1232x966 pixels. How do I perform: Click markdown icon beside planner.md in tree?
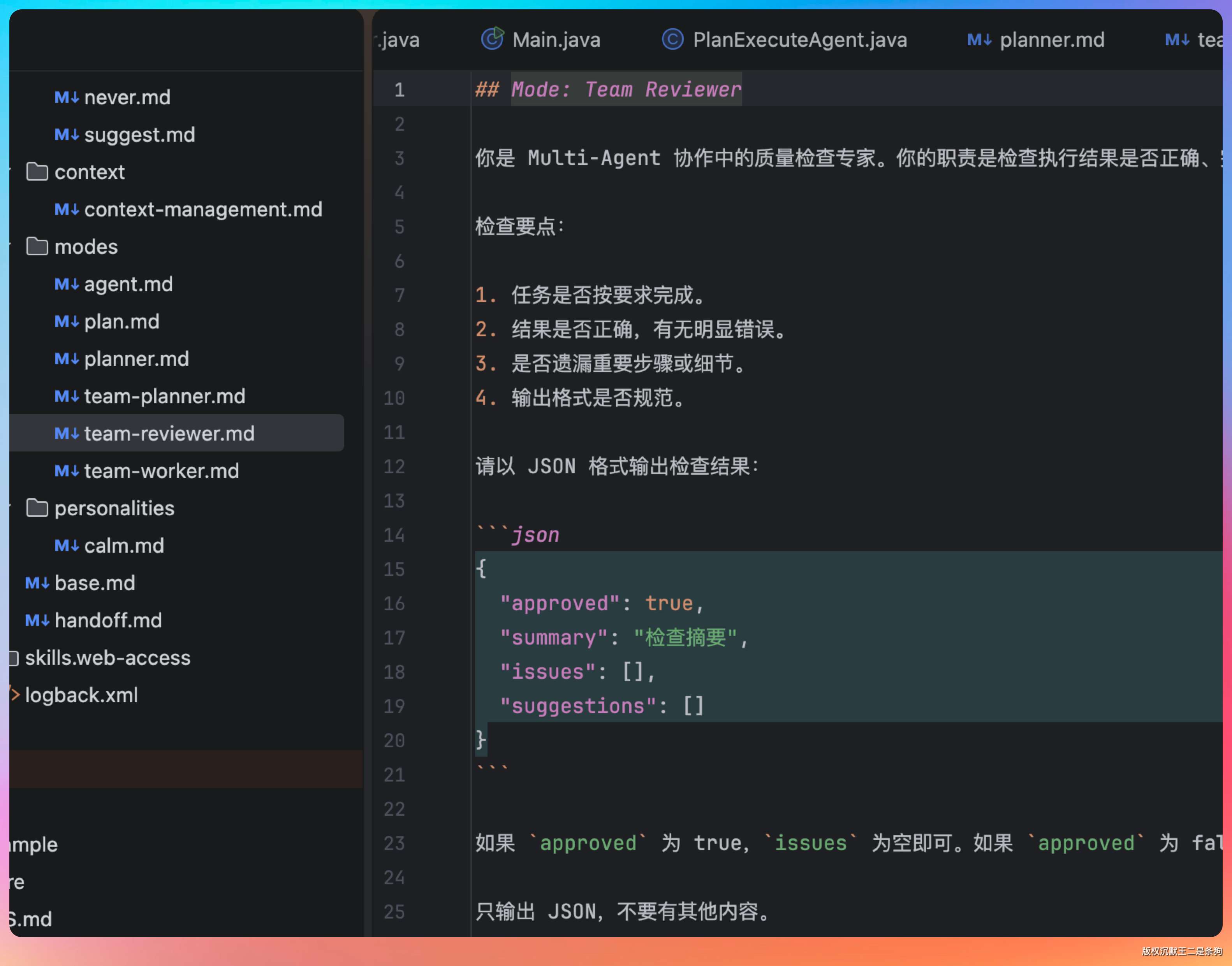pyautogui.click(x=67, y=358)
